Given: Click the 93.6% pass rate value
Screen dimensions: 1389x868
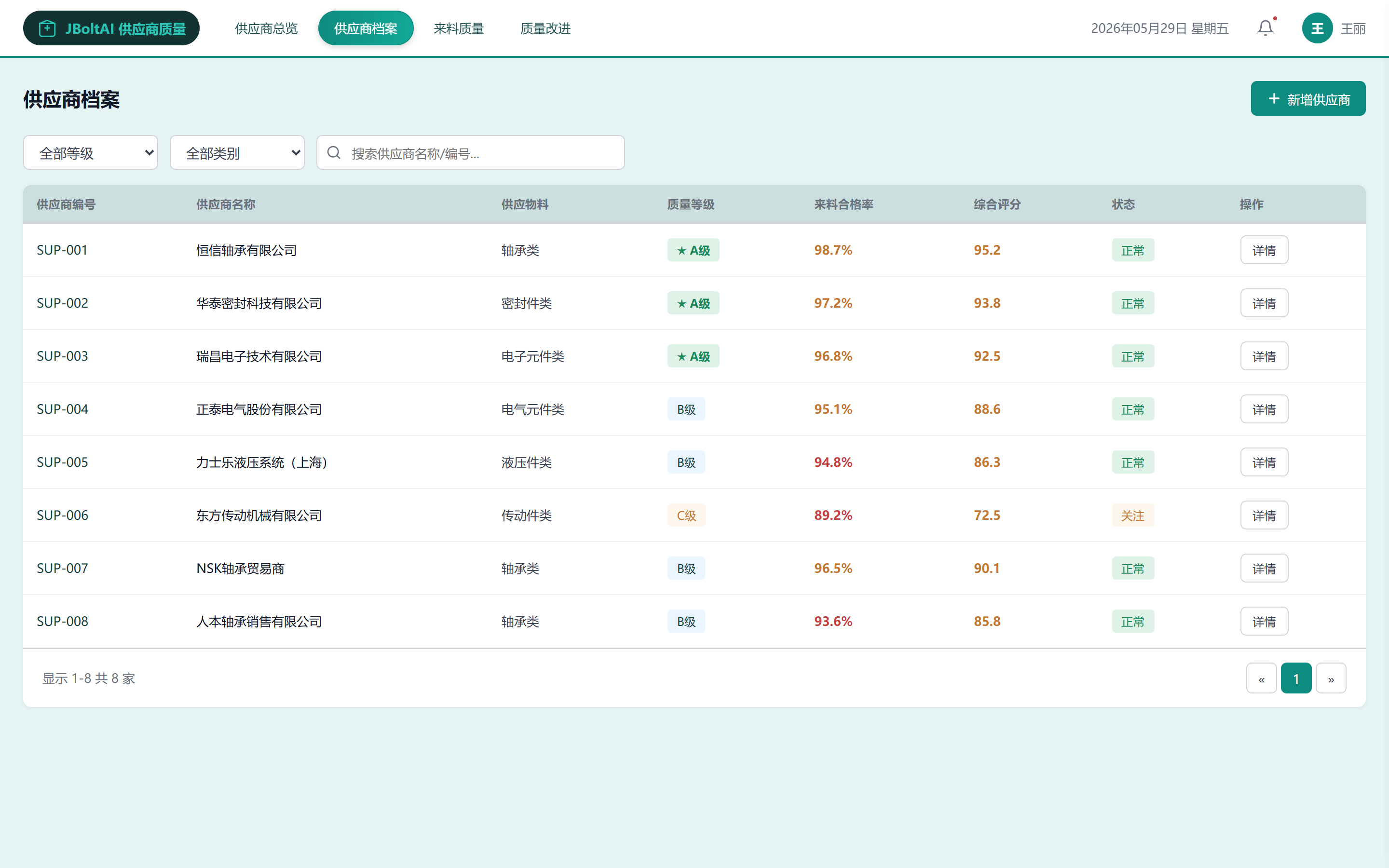Looking at the screenshot, I should pyautogui.click(x=833, y=621).
